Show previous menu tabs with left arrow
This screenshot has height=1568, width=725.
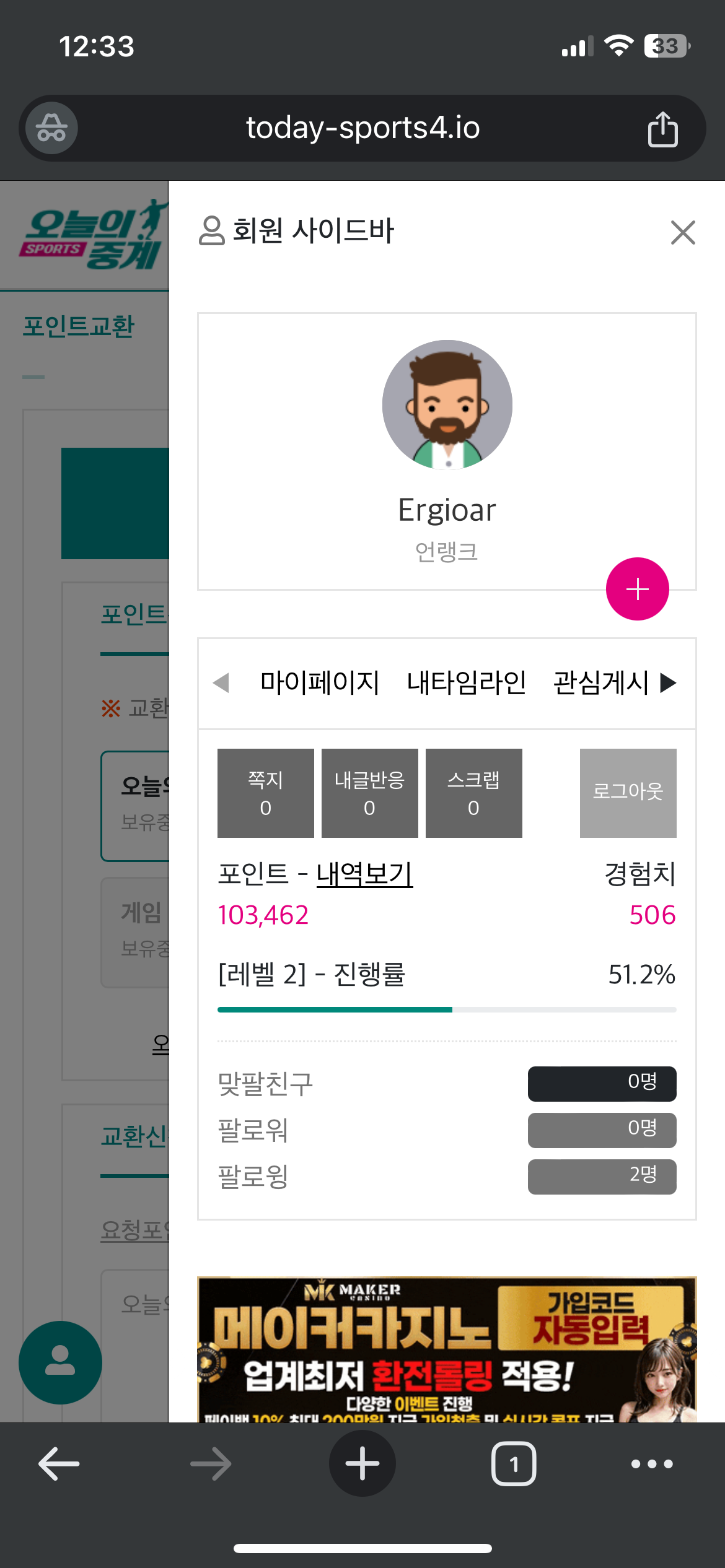[x=221, y=682]
